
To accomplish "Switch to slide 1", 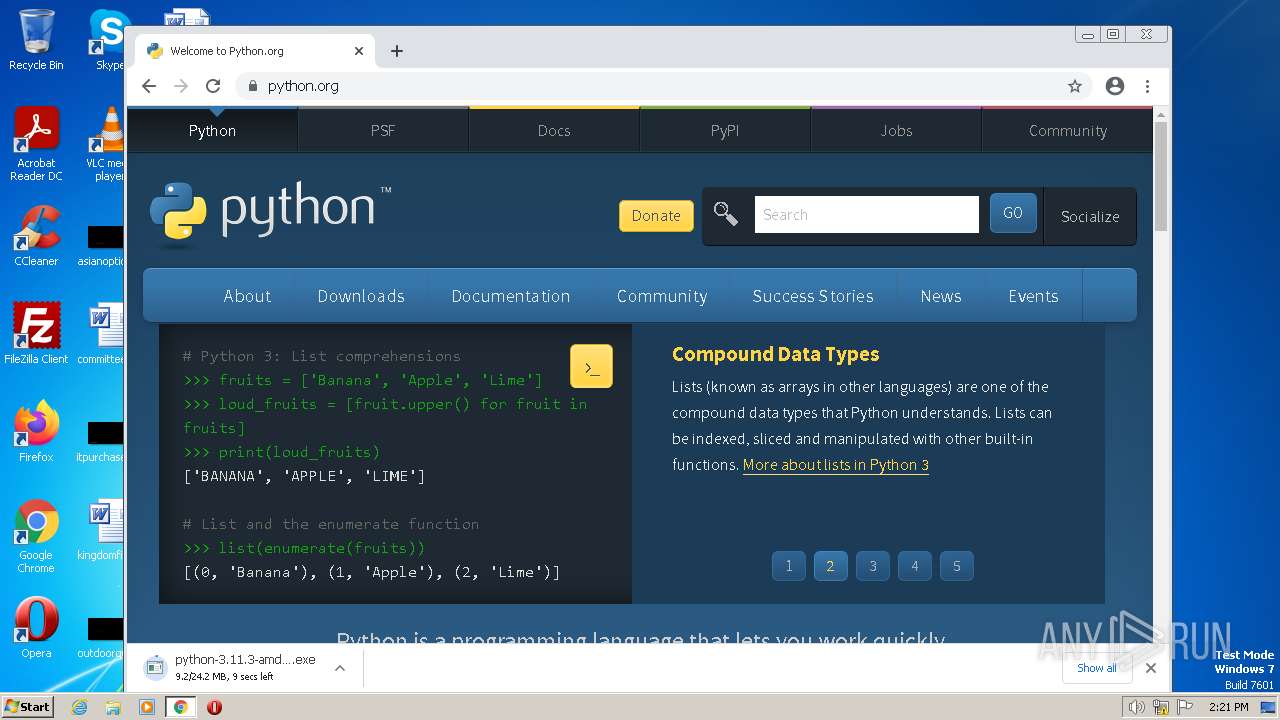I will 788,566.
